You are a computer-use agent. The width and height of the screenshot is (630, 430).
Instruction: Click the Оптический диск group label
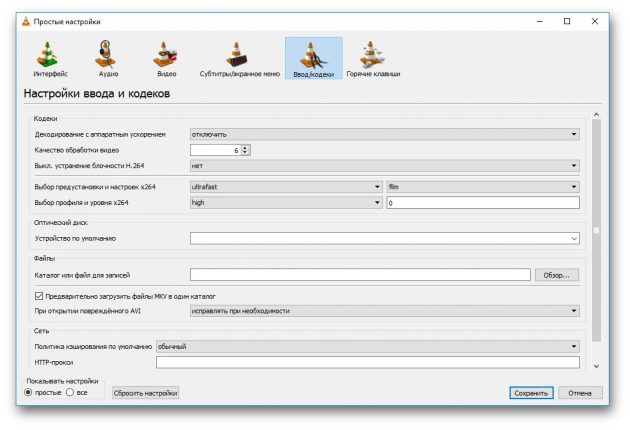(61, 222)
